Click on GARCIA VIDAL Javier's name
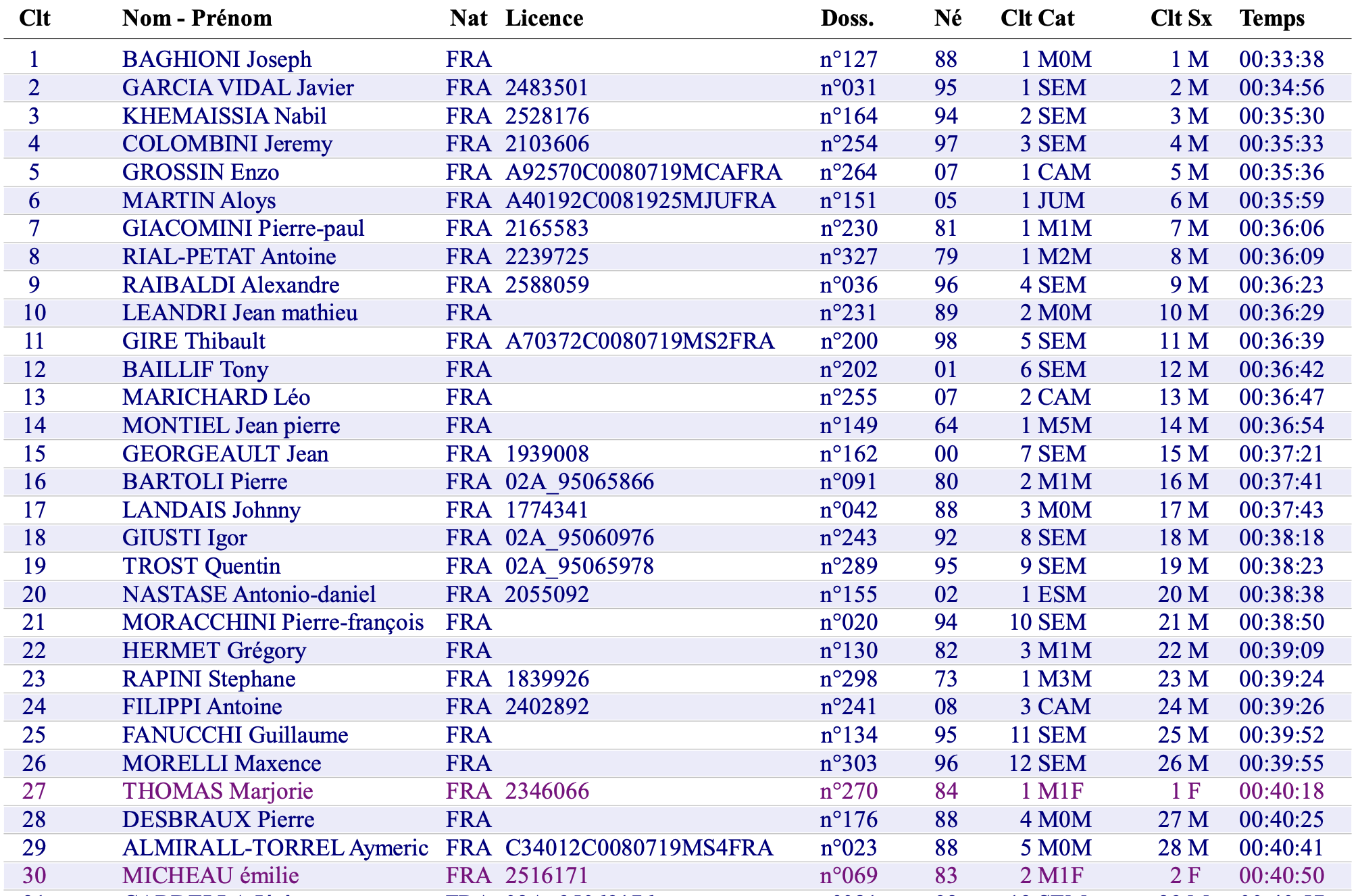1358x896 pixels. coord(238,88)
